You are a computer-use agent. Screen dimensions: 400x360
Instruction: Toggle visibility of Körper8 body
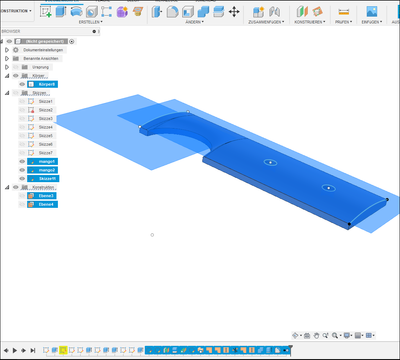click(x=22, y=84)
